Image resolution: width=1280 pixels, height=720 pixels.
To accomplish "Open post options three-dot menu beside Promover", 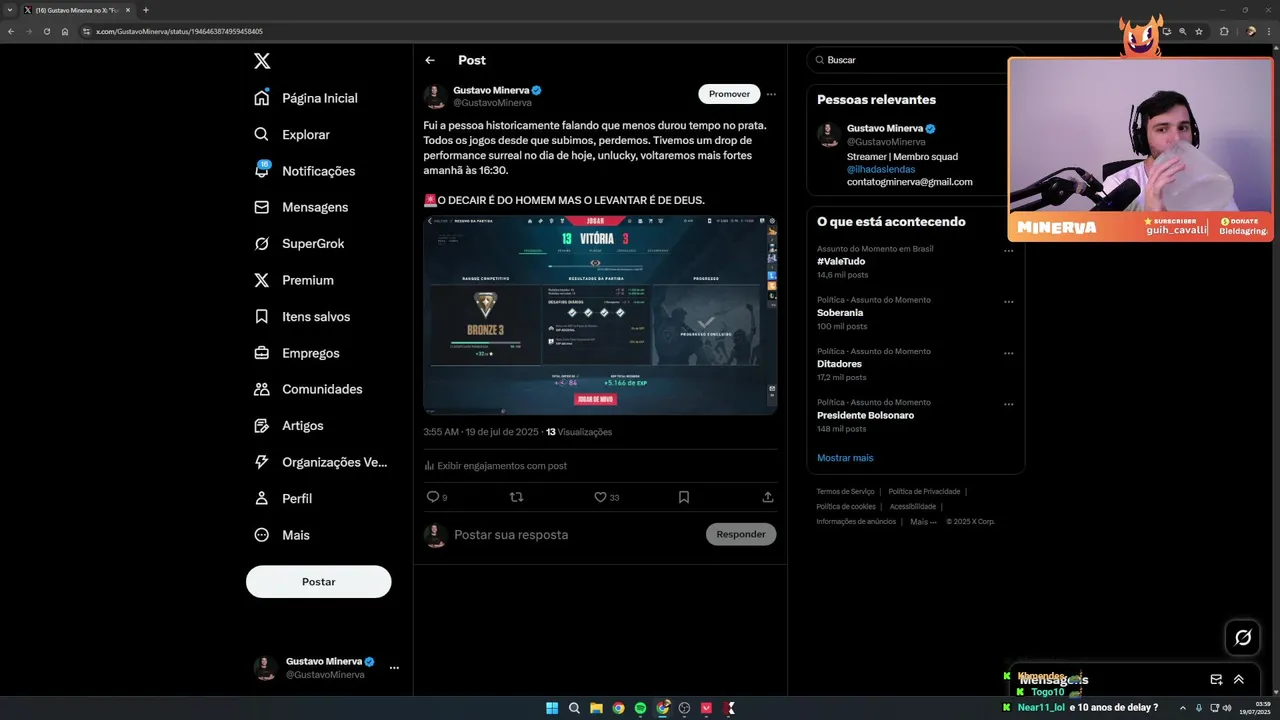I will (x=771, y=94).
